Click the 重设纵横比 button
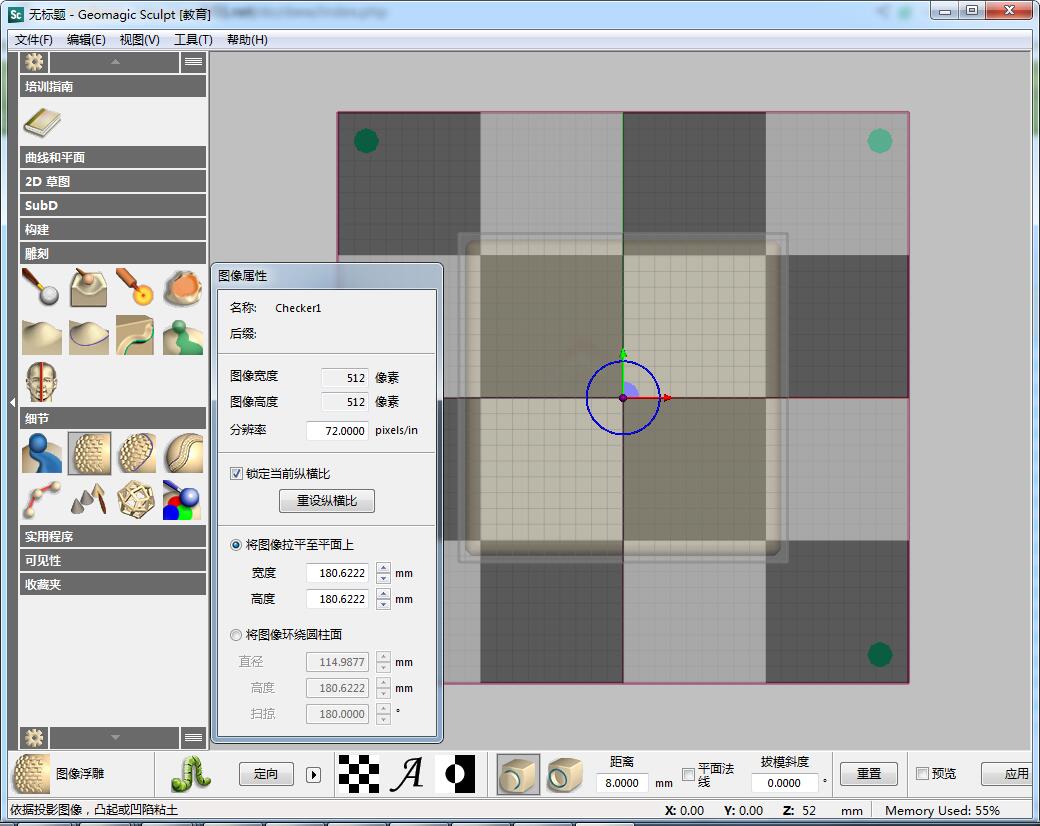The height and width of the screenshot is (826, 1040). coord(326,500)
